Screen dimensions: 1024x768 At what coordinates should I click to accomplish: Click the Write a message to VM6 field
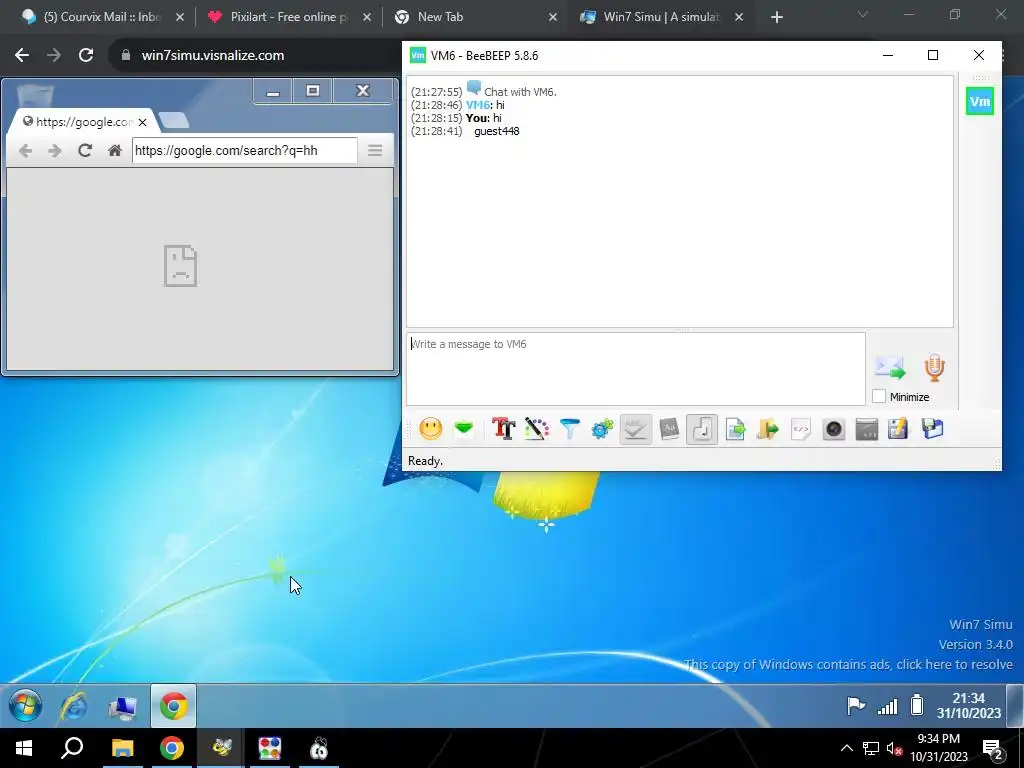pos(636,369)
